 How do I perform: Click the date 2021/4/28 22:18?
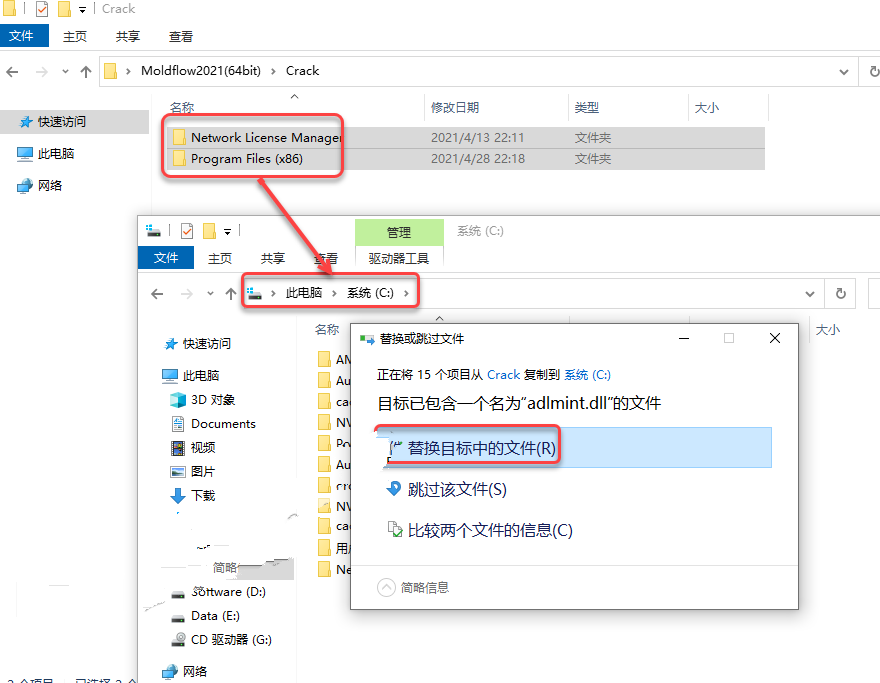(x=478, y=159)
